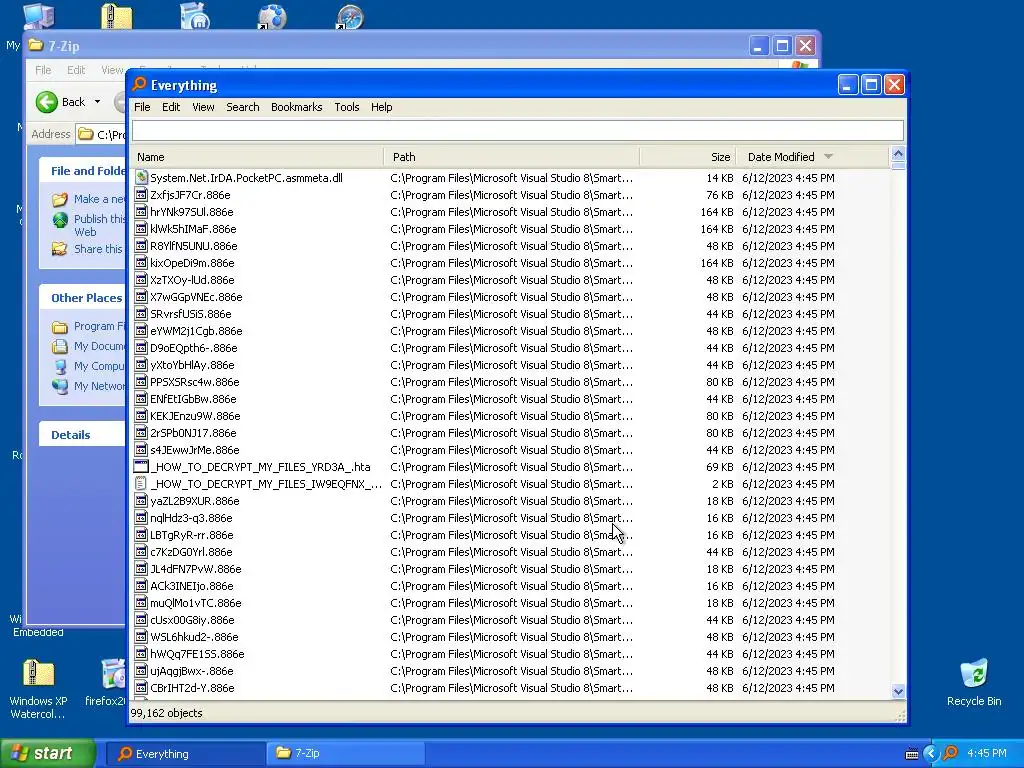Select file name D9oEQpth6-.886e
This screenshot has width=1024, height=768.
click(x=194, y=348)
